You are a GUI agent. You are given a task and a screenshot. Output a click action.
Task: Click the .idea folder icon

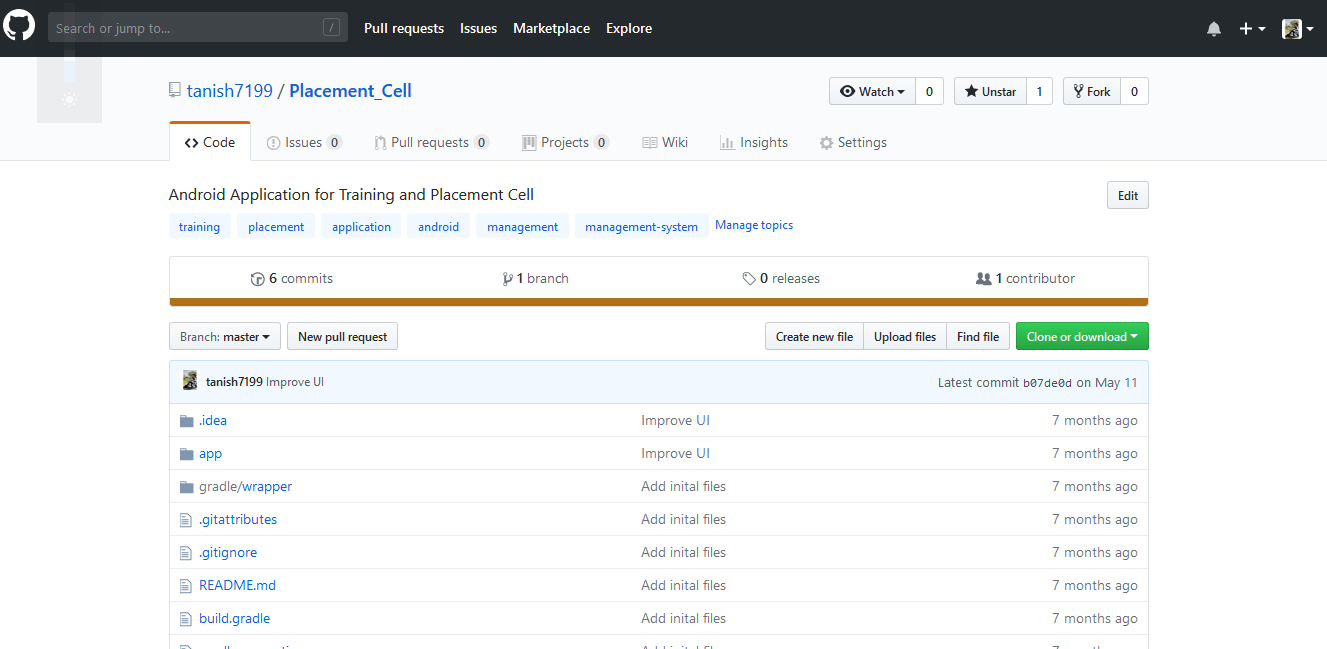pos(186,421)
